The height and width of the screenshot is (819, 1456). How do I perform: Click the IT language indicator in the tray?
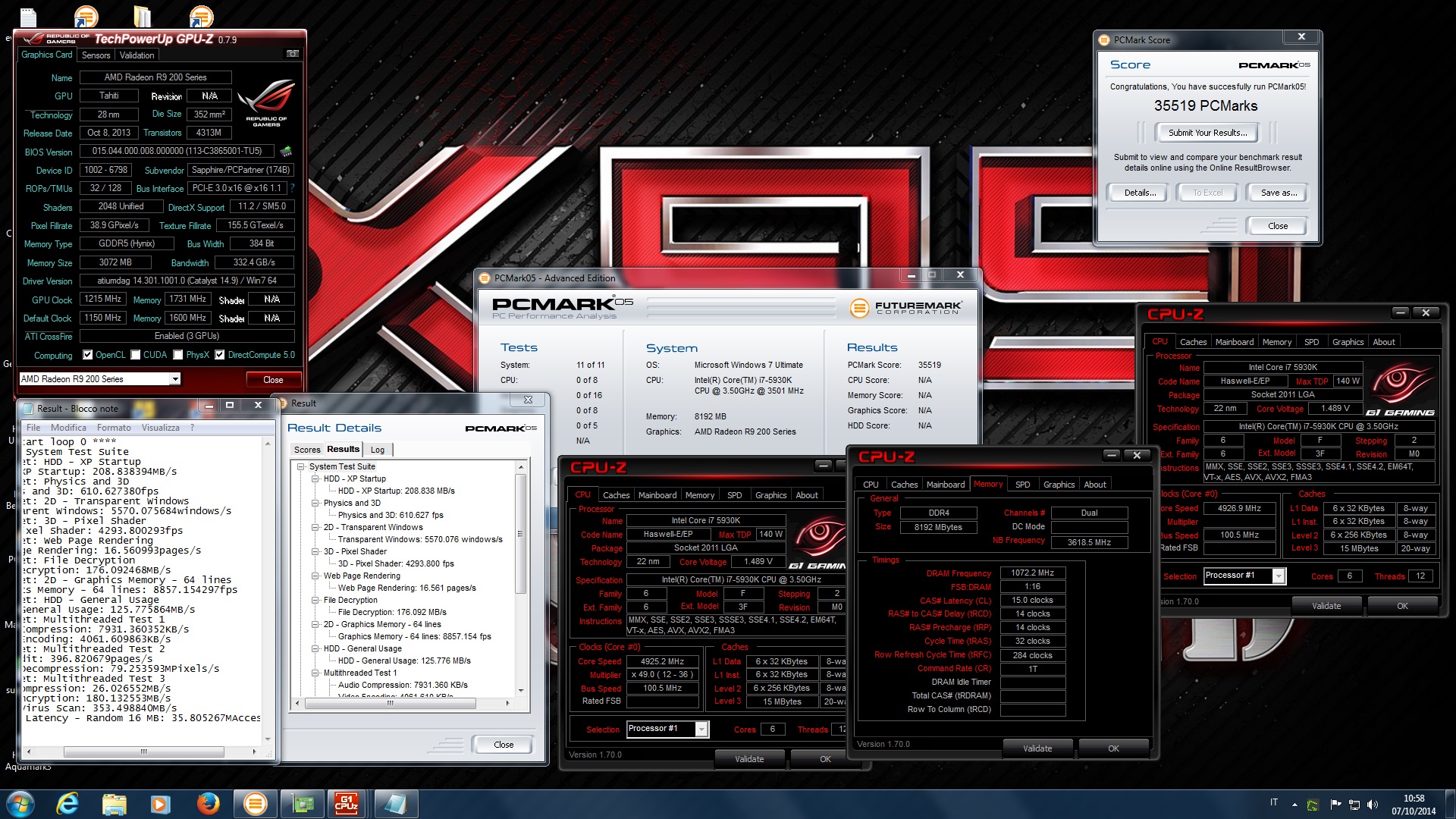point(1274,802)
